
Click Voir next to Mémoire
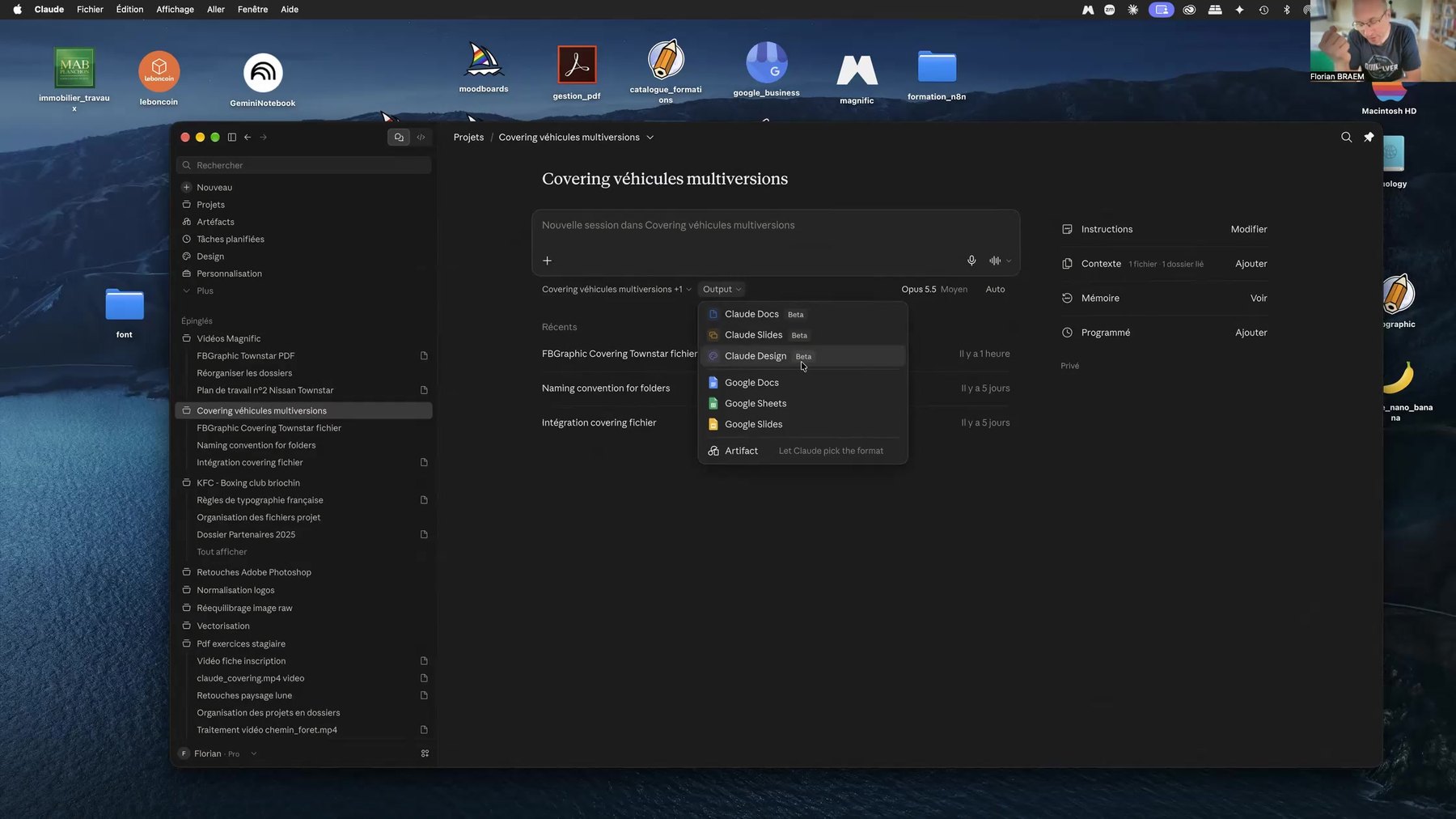(1259, 299)
